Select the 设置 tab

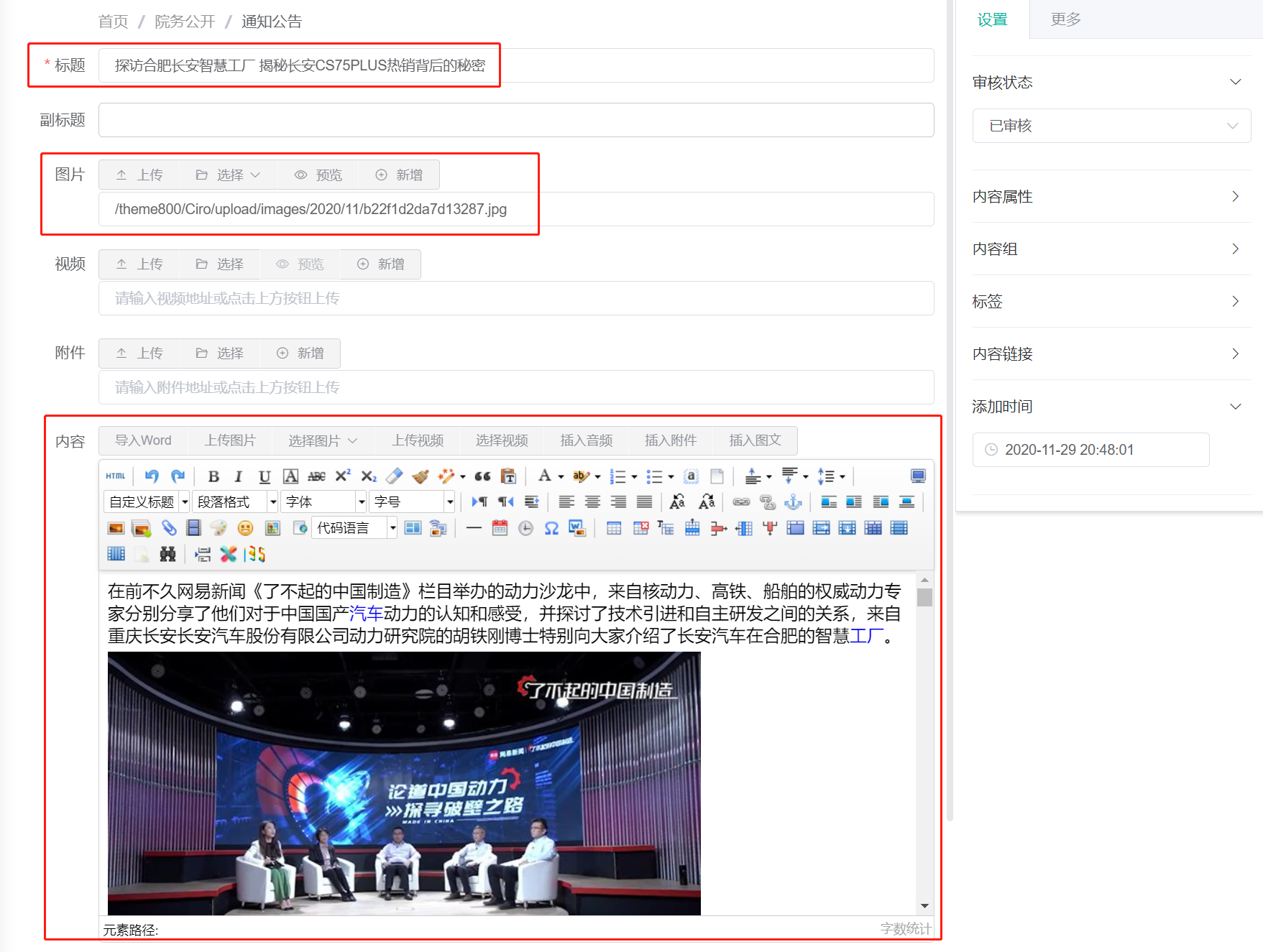pyautogui.click(x=993, y=19)
